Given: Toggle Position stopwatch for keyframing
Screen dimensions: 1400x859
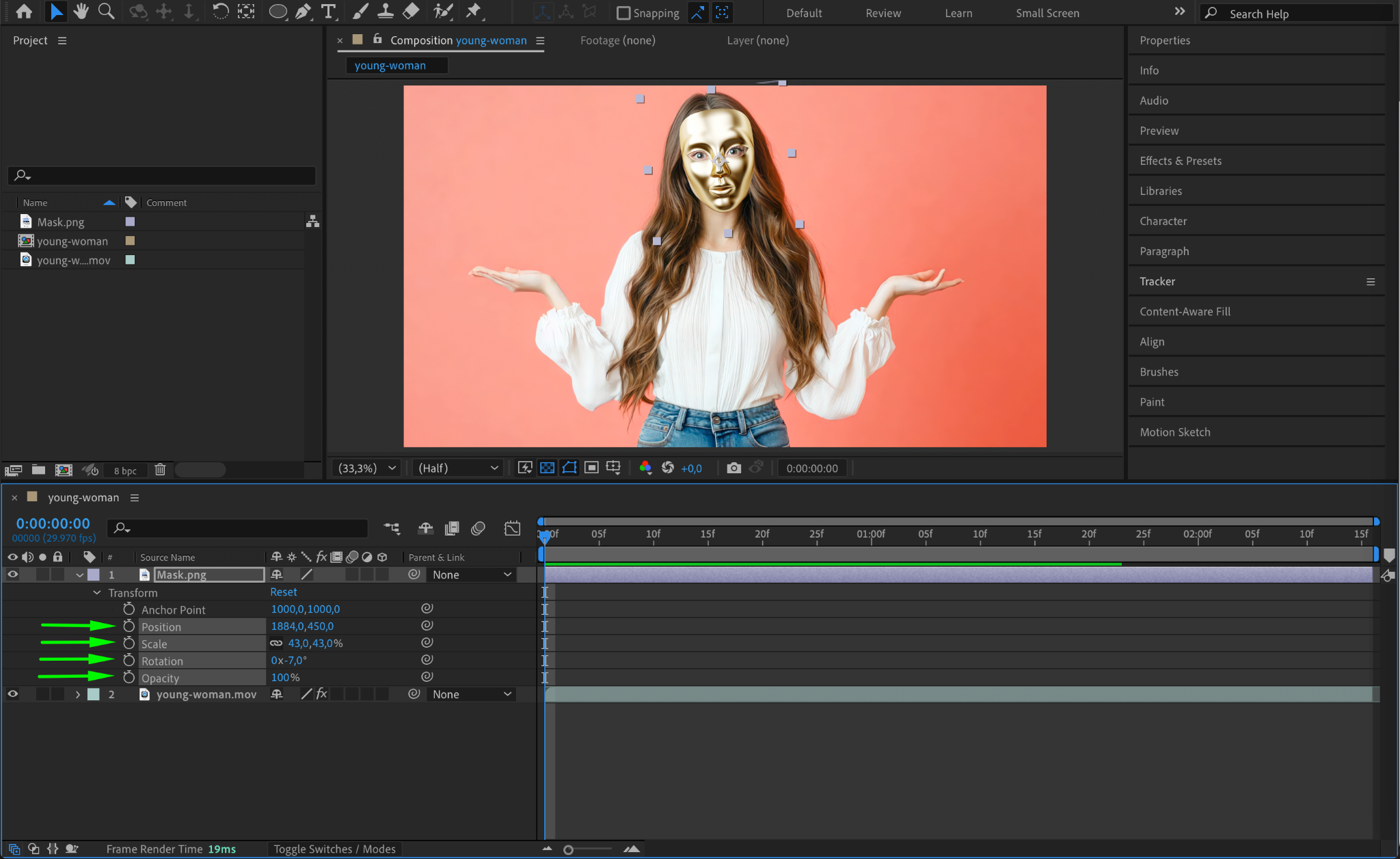Looking at the screenshot, I should (x=129, y=626).
